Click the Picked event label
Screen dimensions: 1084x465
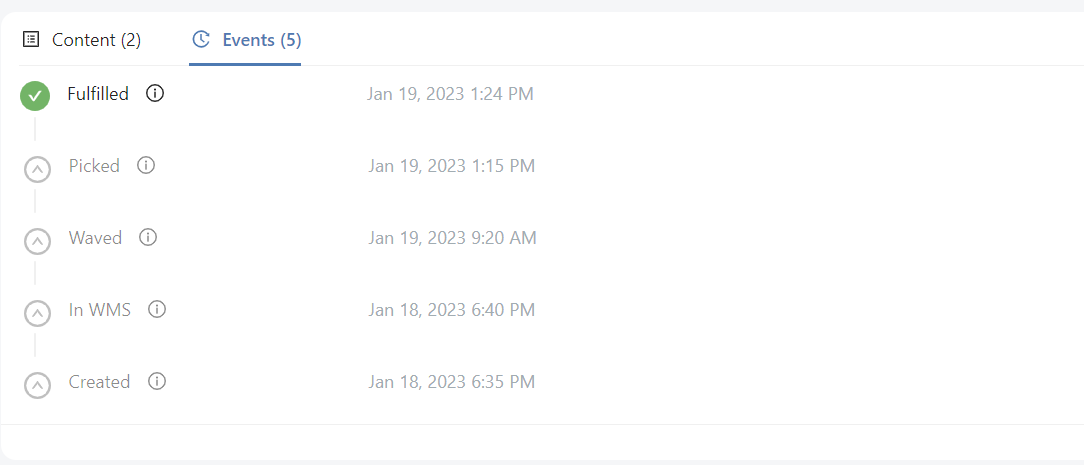point(94,166)
